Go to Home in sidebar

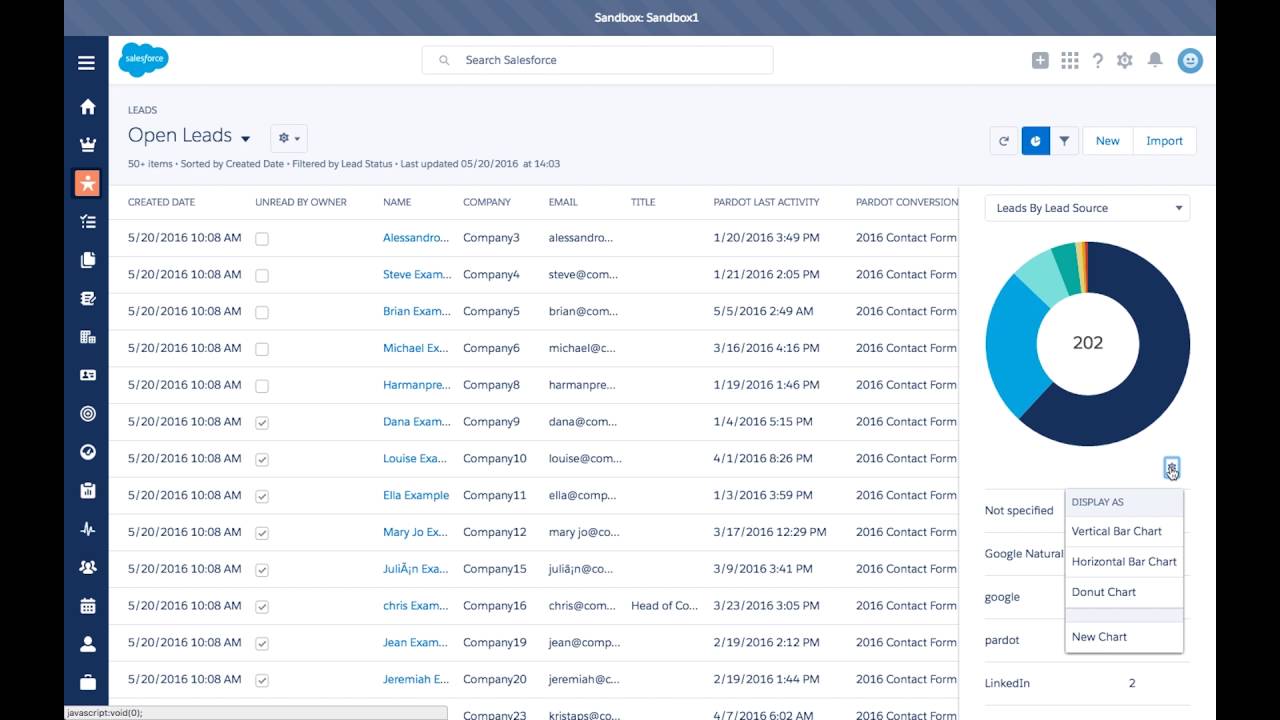[x=88, y=107]
